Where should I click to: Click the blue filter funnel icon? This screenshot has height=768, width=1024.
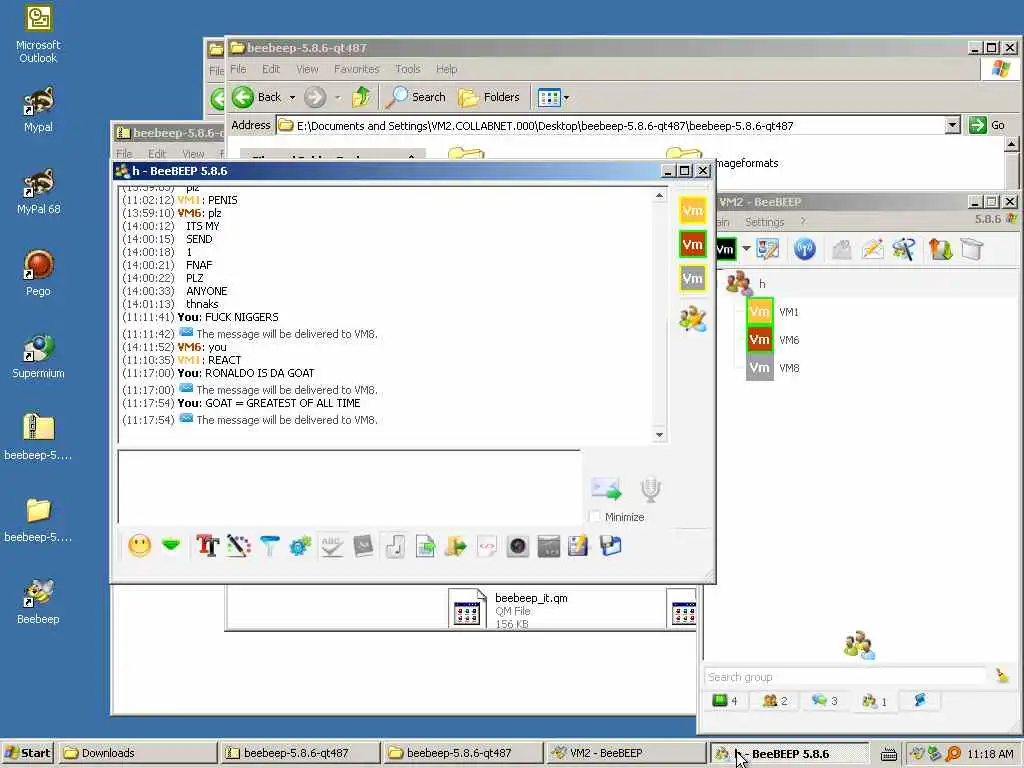tap(270, 546)
